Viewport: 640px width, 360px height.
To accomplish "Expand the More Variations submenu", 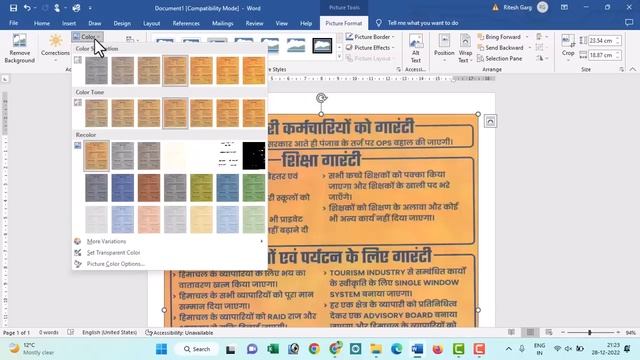I will 169,241.
